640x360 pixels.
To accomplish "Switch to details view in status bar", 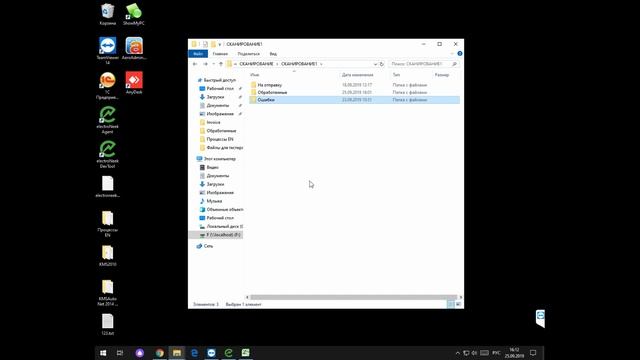I will click(451, 304).
